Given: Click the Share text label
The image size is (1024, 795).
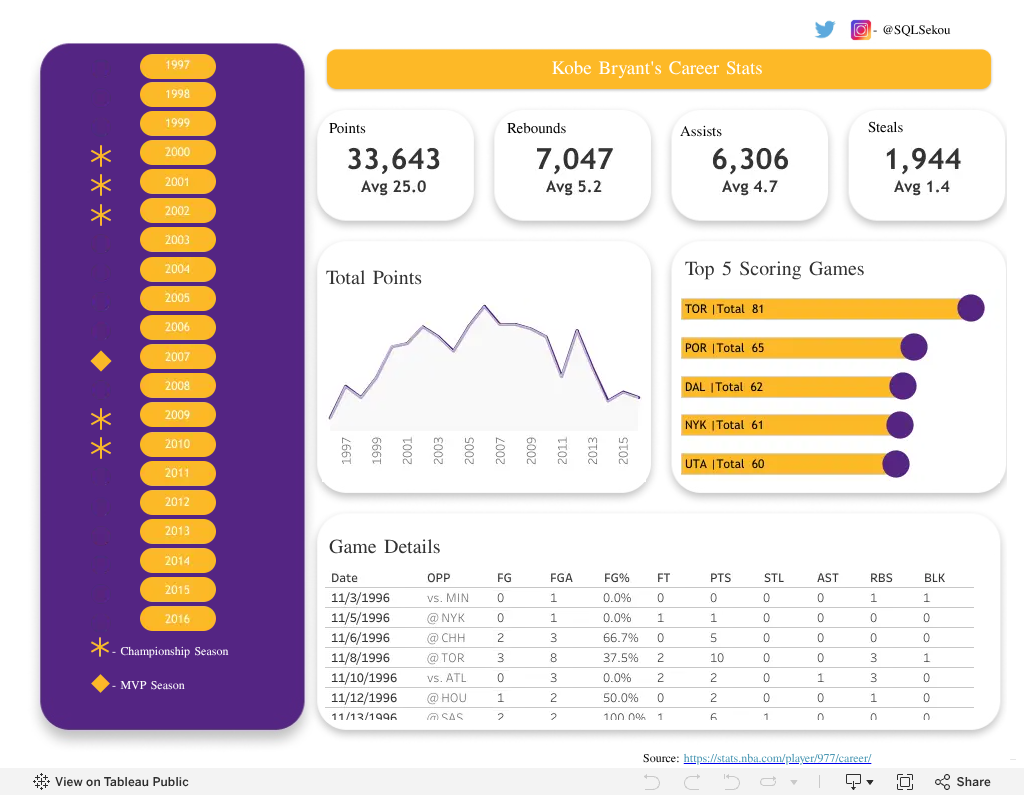Looking at the screenshot, I should [x=973, y=782].
